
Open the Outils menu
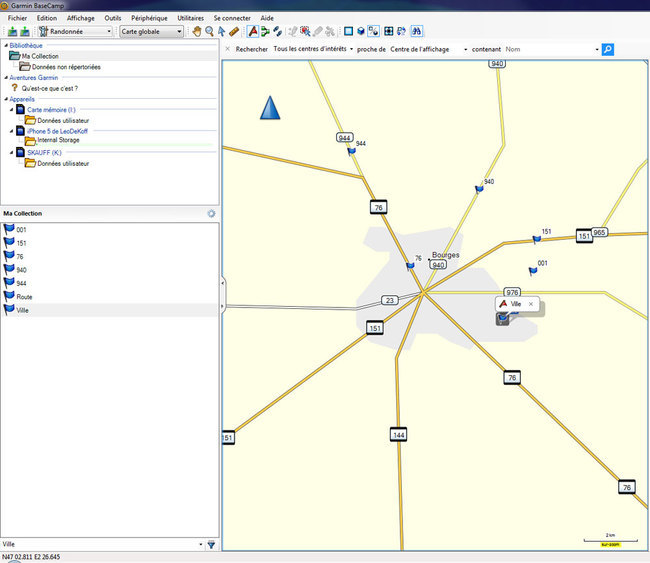pyautogui.click(x=113, y=18)
